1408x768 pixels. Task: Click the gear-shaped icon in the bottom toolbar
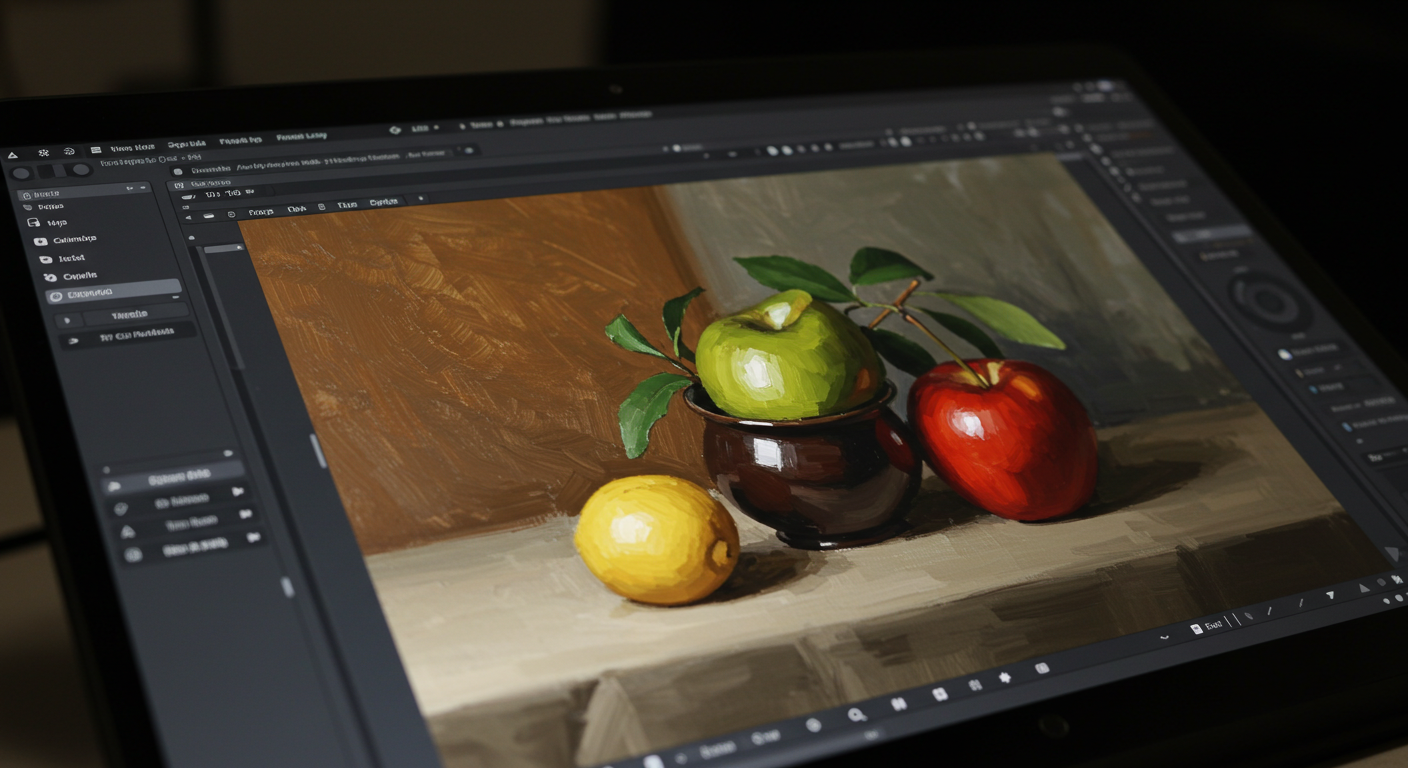point(1005,677)
